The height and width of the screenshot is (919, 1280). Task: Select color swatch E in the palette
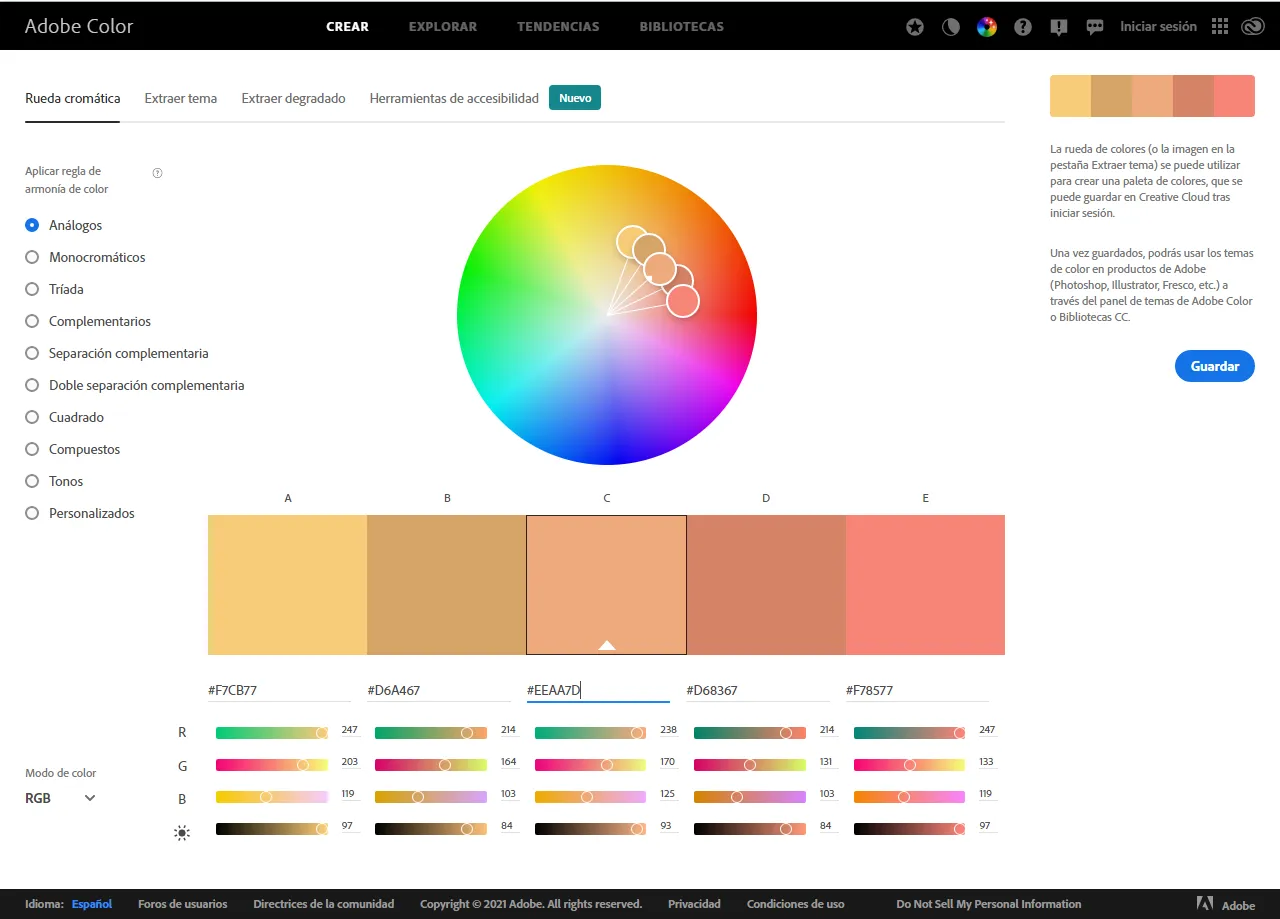click(925, 585)
